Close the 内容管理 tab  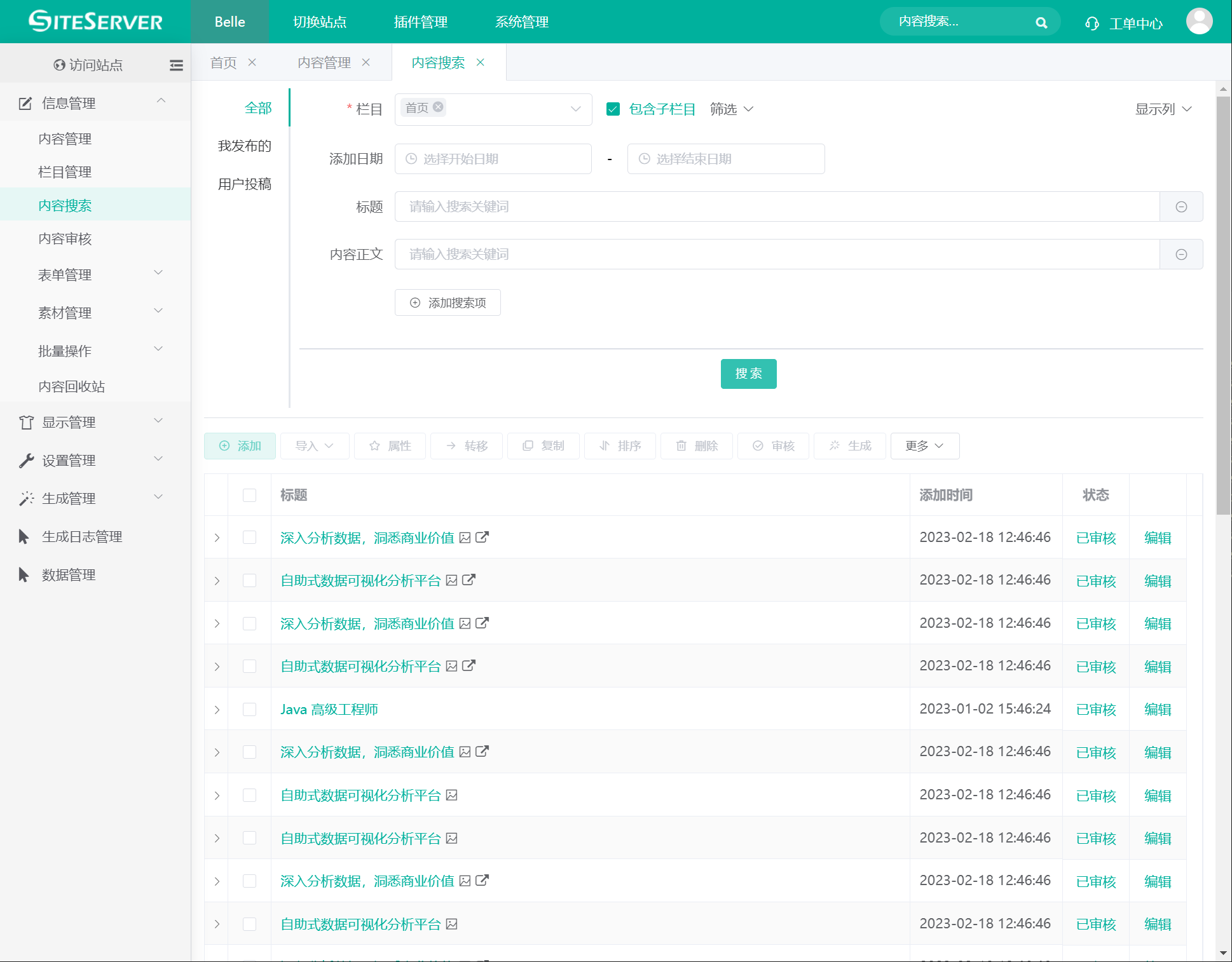click(366, 62)
